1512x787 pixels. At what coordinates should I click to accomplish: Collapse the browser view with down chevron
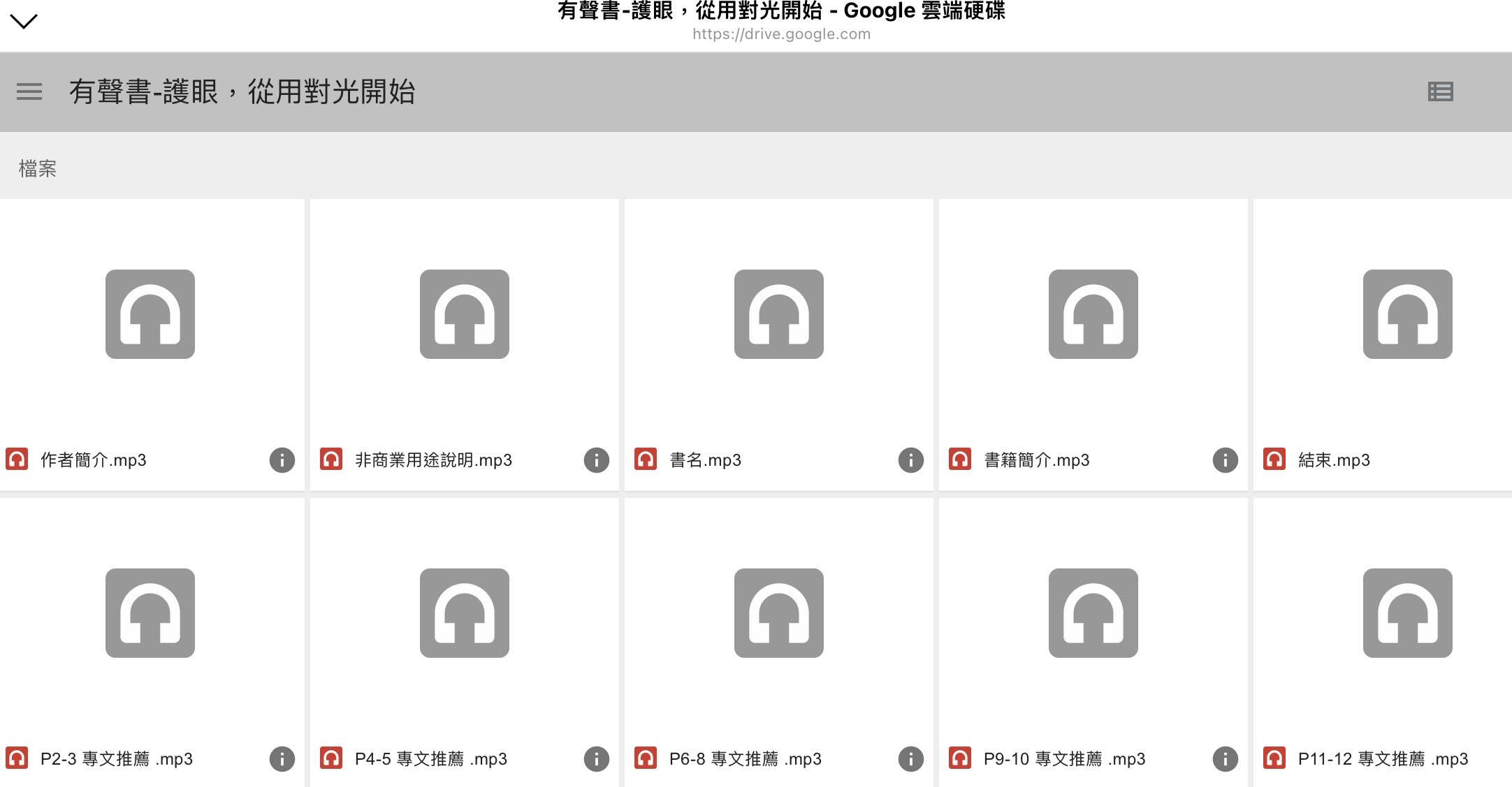pos(24,22)
